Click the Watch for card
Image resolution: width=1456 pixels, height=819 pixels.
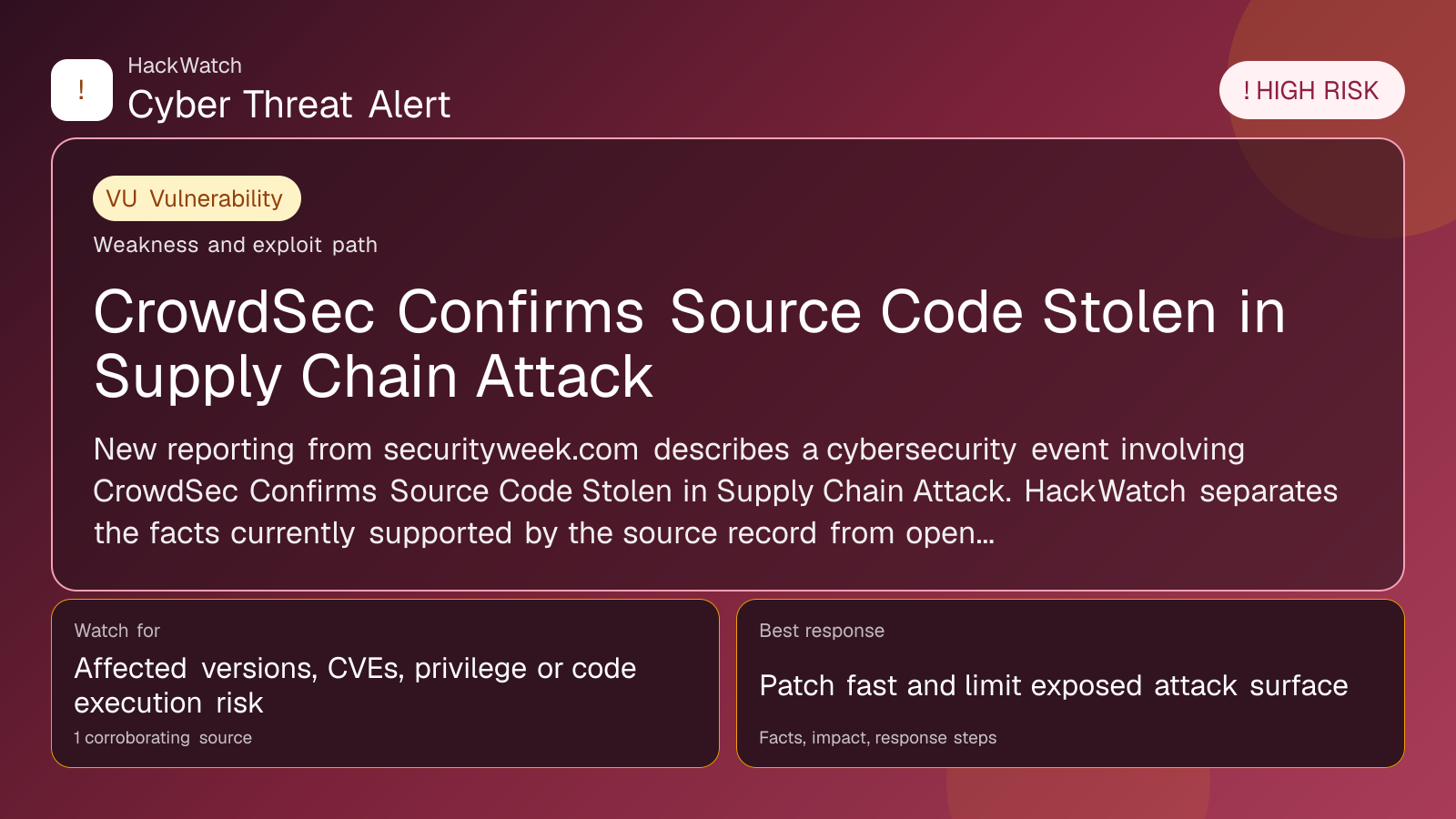(385, 683)
